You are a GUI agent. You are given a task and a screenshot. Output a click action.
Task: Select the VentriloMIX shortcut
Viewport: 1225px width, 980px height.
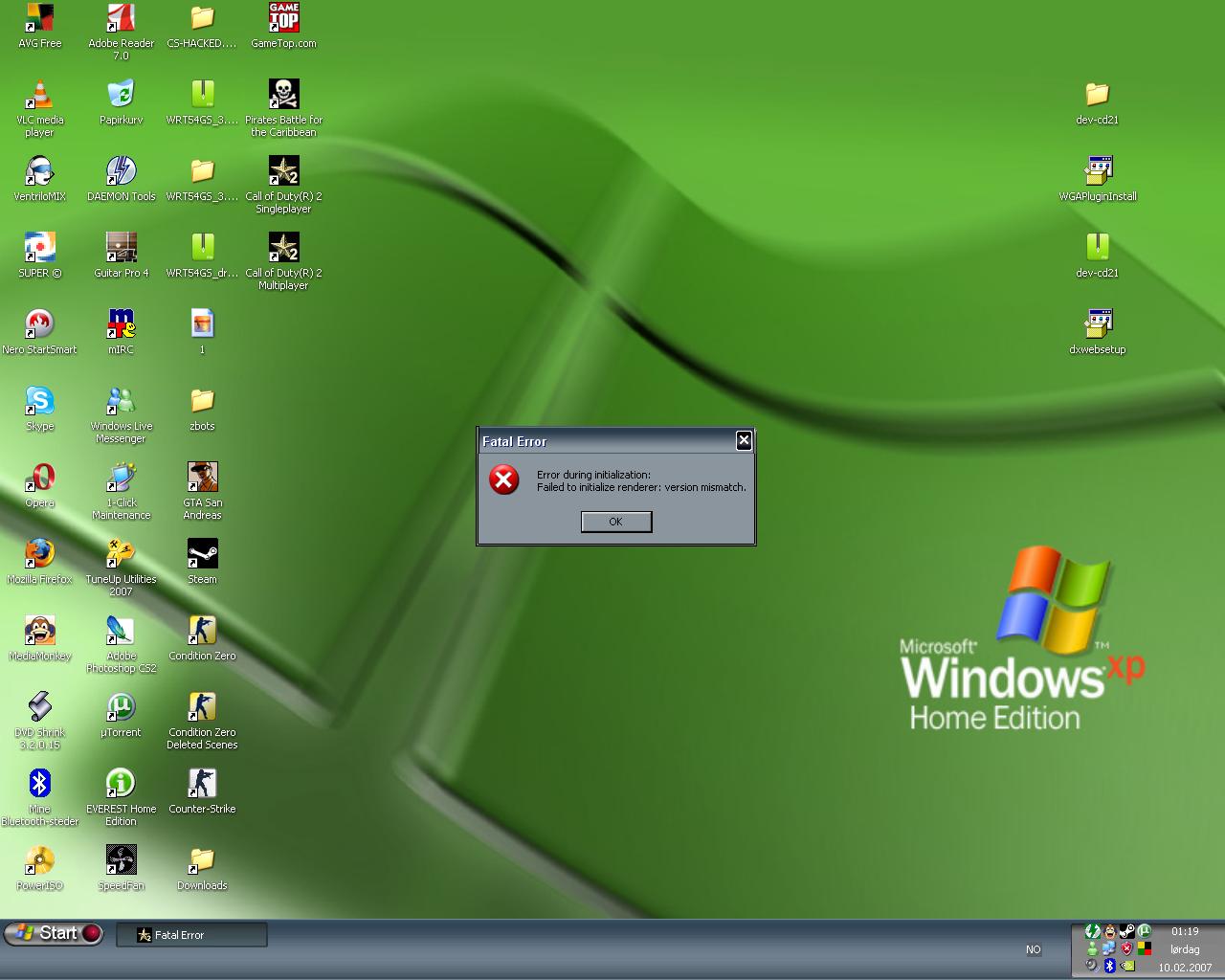click(x=39, y=180)
